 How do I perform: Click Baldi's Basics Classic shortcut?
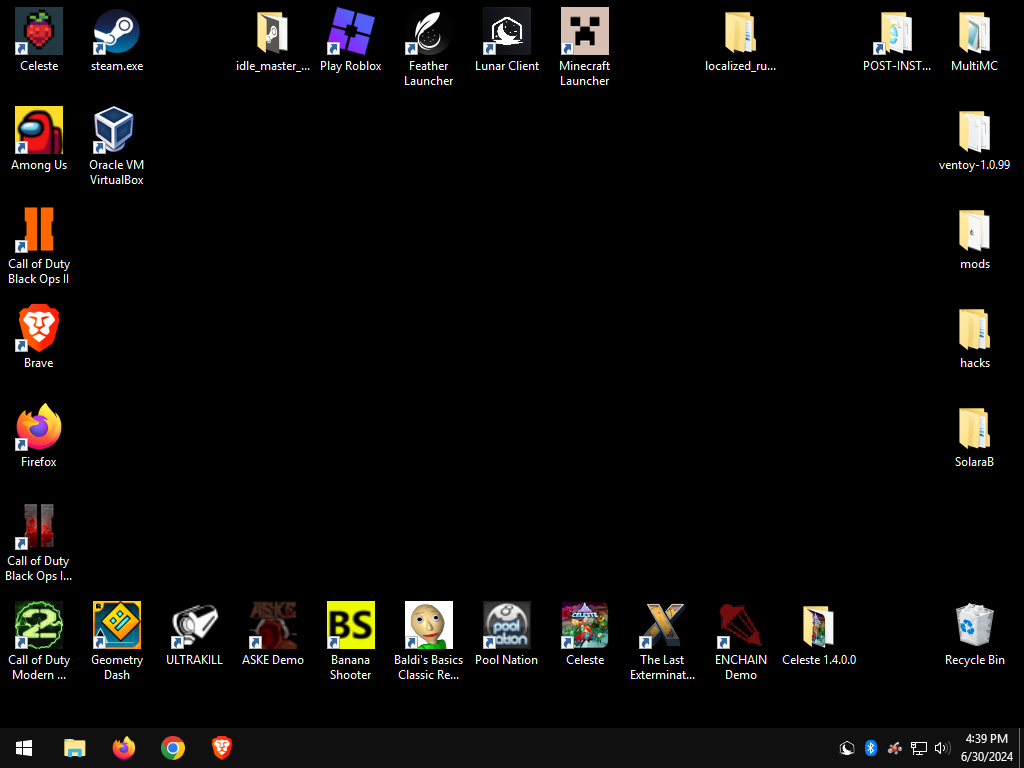[x=428, y=625]
